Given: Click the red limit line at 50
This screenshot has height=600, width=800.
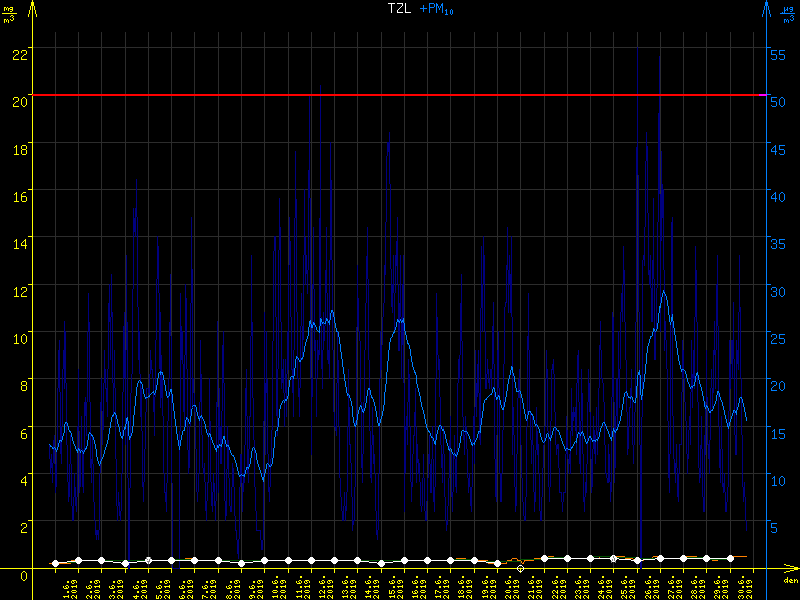Looking at the screenshot, I should point(400,95).
